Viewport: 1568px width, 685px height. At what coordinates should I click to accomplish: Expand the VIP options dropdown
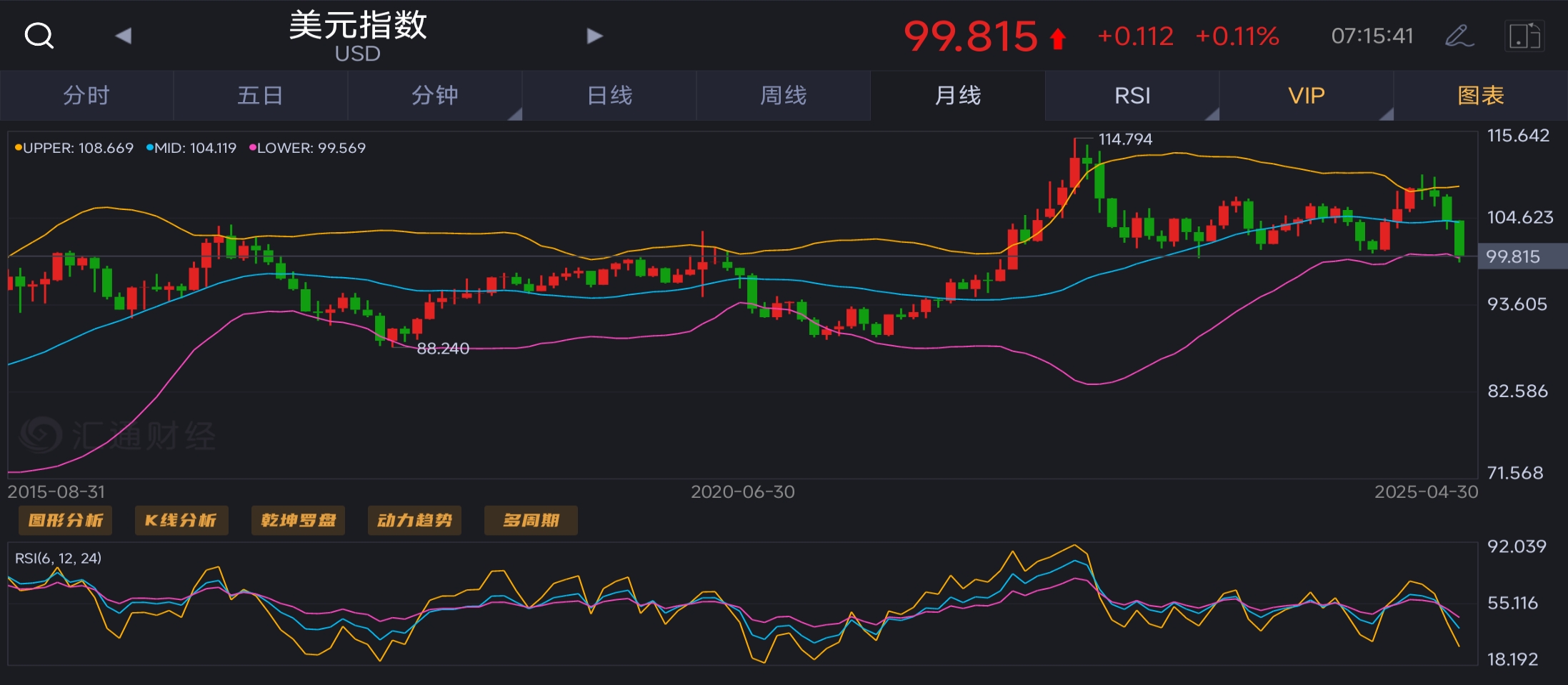[x=1307, y=96]
